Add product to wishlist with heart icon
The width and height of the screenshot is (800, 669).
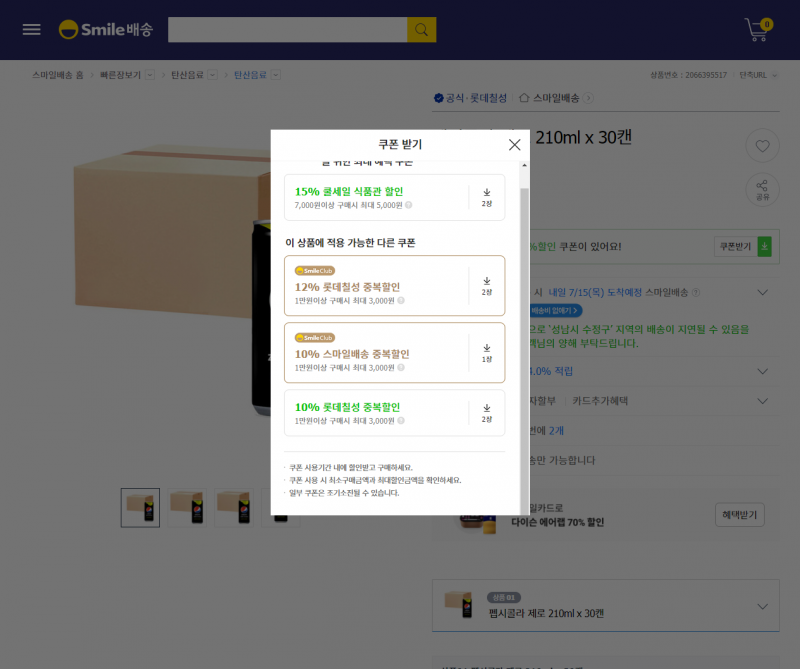tap(762, 146)
